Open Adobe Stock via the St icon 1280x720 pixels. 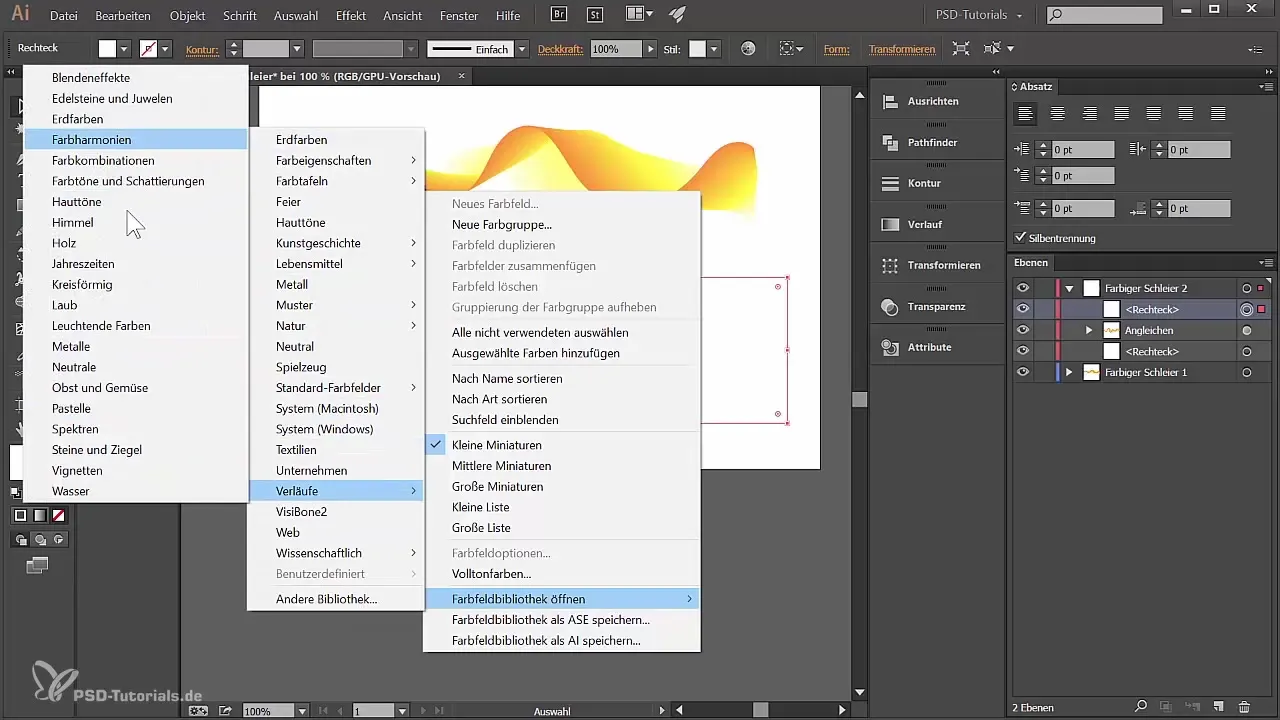596,15
